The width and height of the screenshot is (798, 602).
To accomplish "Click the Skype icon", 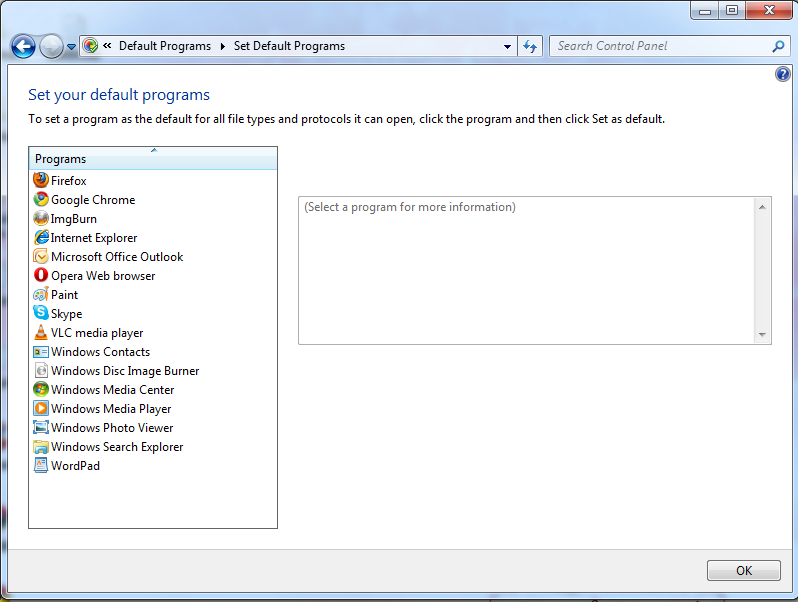I will pyautogui.click(x=41, y=313).
